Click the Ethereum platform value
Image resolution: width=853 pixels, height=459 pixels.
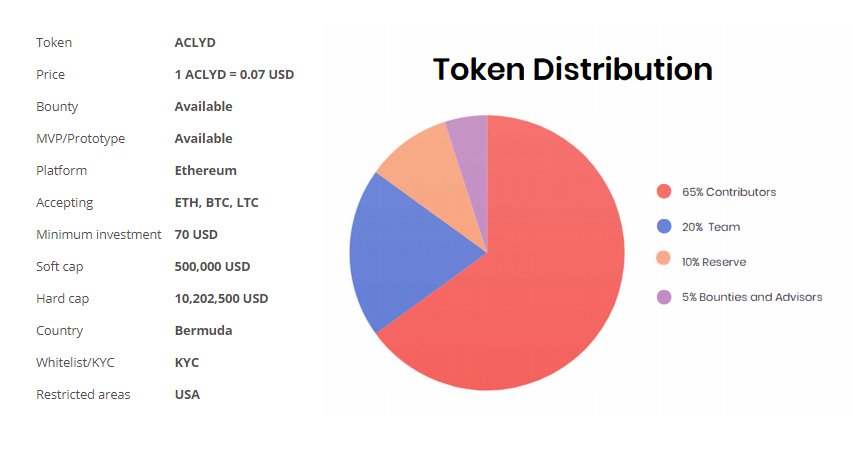coord(206,171)
